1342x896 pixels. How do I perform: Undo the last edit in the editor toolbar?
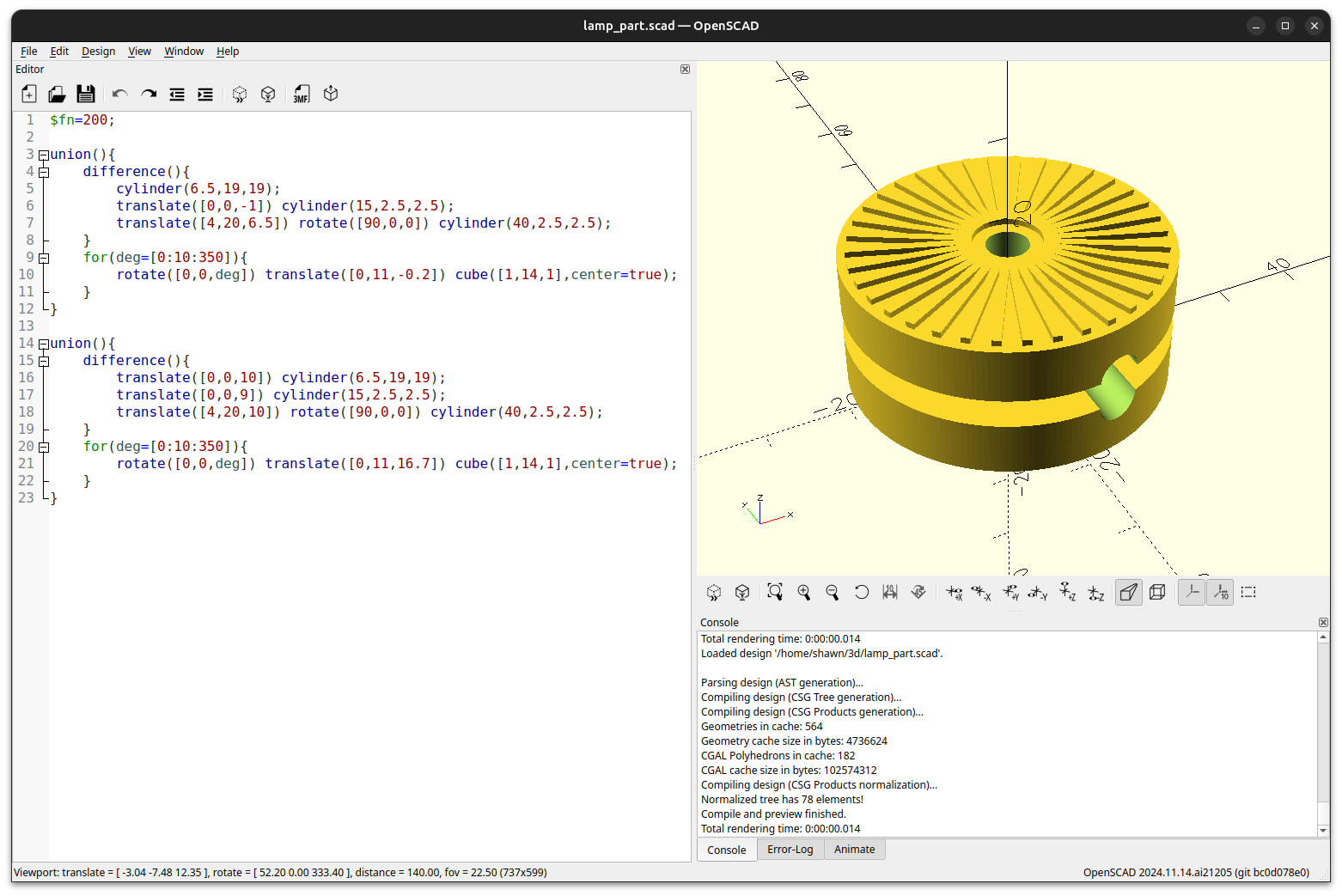click(x=120, y=94)
